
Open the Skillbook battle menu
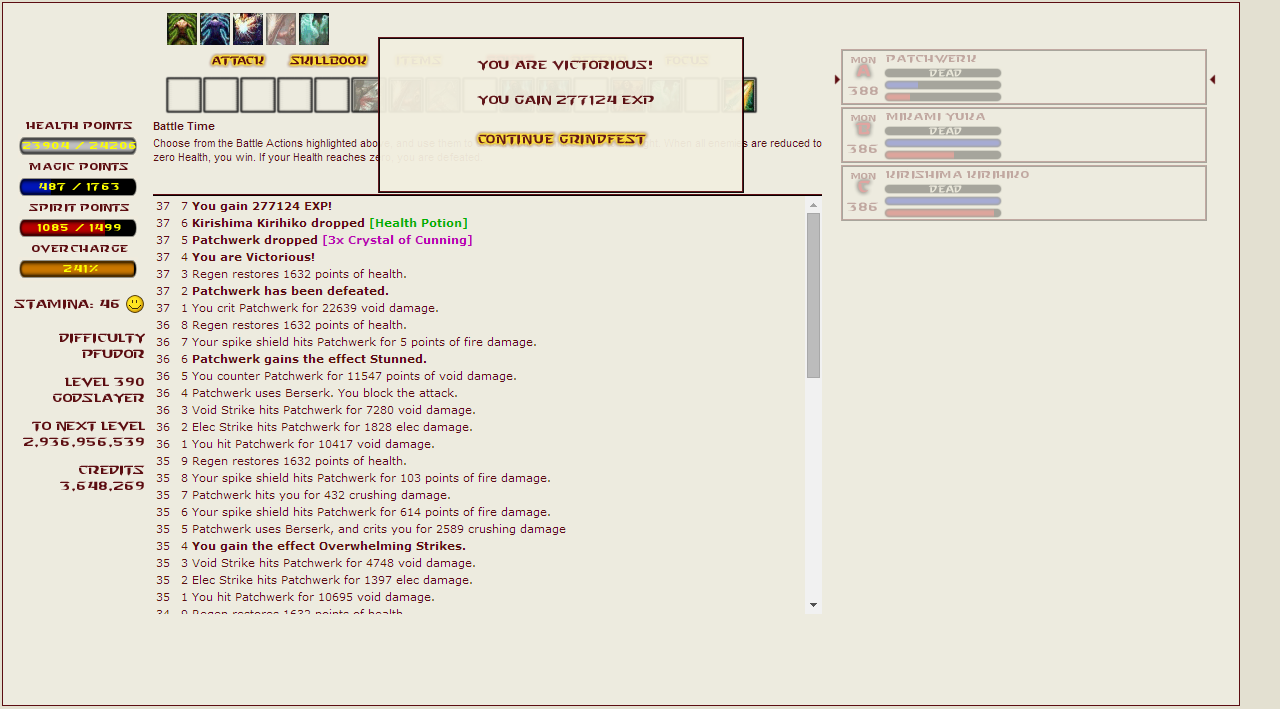(328, 61)
